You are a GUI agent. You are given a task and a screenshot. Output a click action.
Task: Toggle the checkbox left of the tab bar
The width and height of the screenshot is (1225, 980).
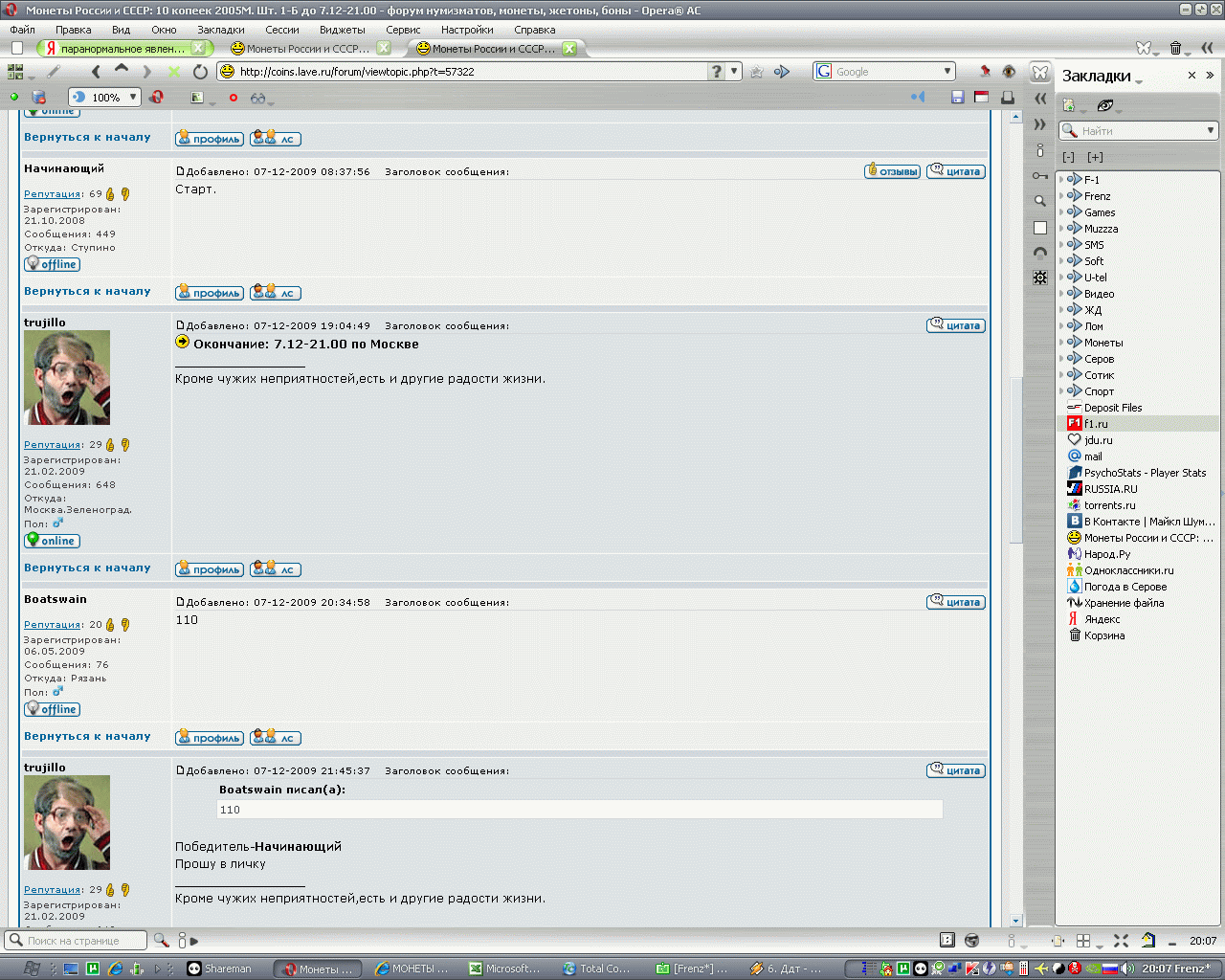[x=16, y=48]
